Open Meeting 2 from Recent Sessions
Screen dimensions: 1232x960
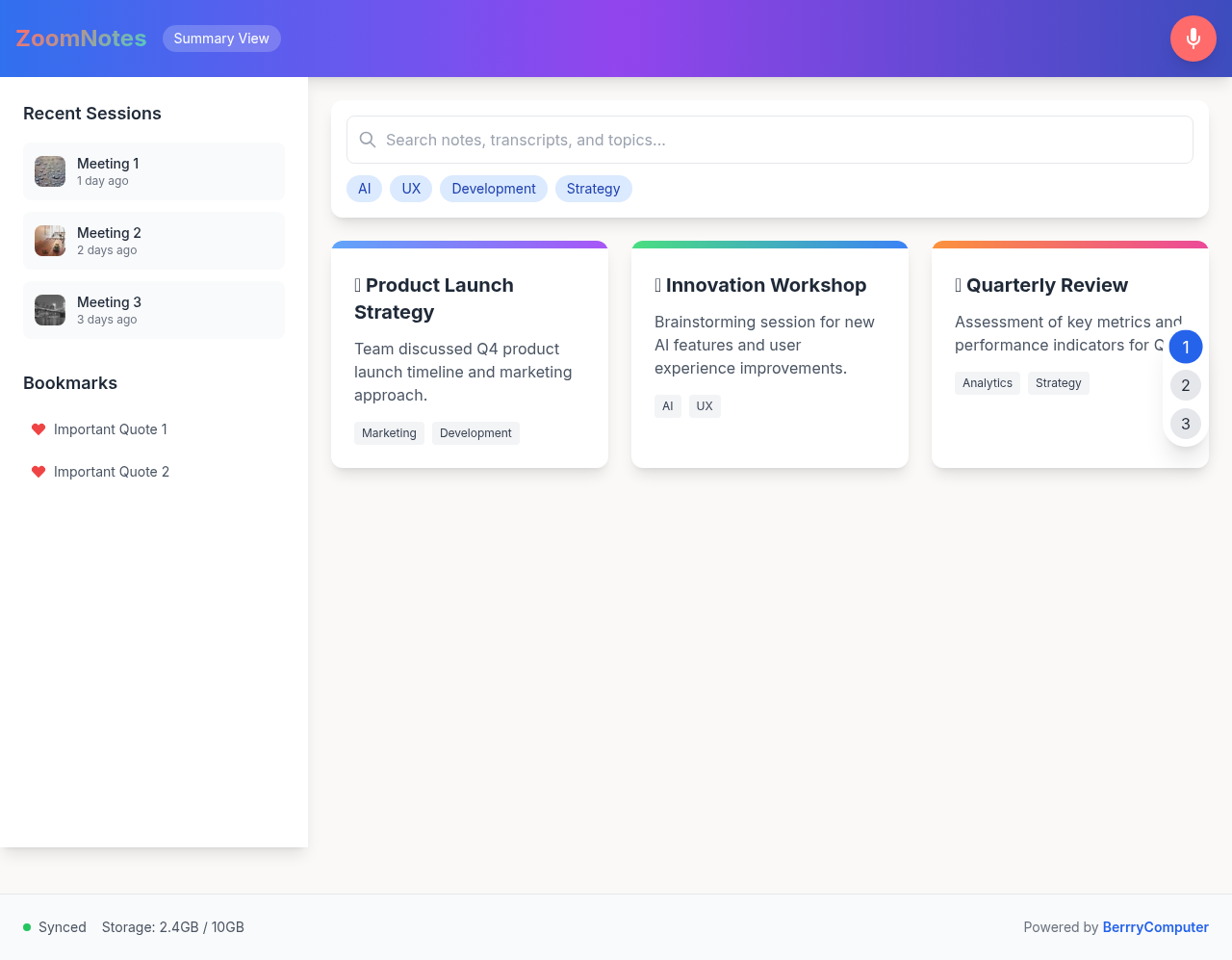[x=154, y=240]
